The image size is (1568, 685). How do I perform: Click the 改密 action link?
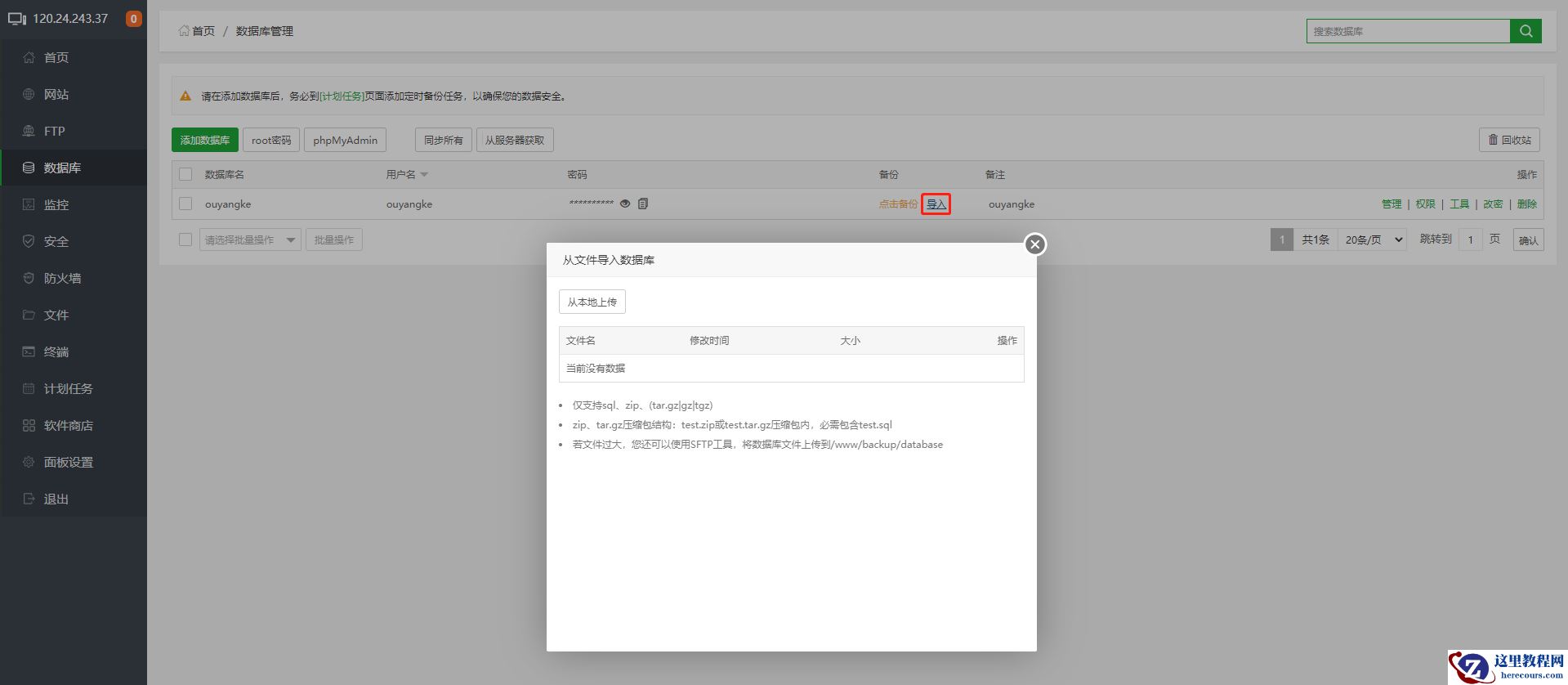[1493, 204]
